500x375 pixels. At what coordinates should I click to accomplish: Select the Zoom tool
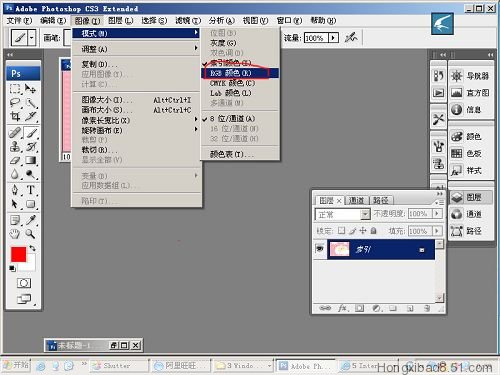31,234
